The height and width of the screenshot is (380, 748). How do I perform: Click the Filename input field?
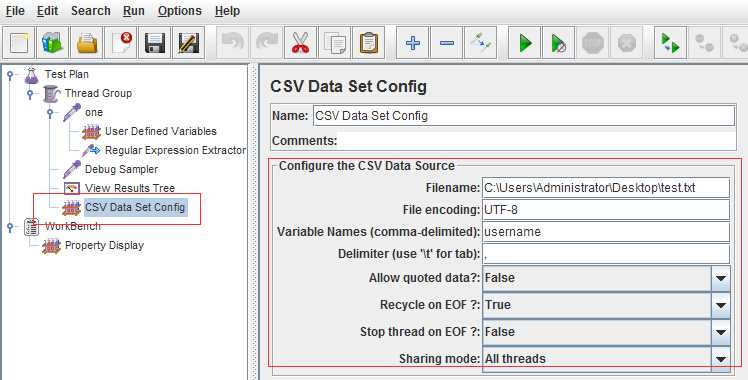pos(606,188)
